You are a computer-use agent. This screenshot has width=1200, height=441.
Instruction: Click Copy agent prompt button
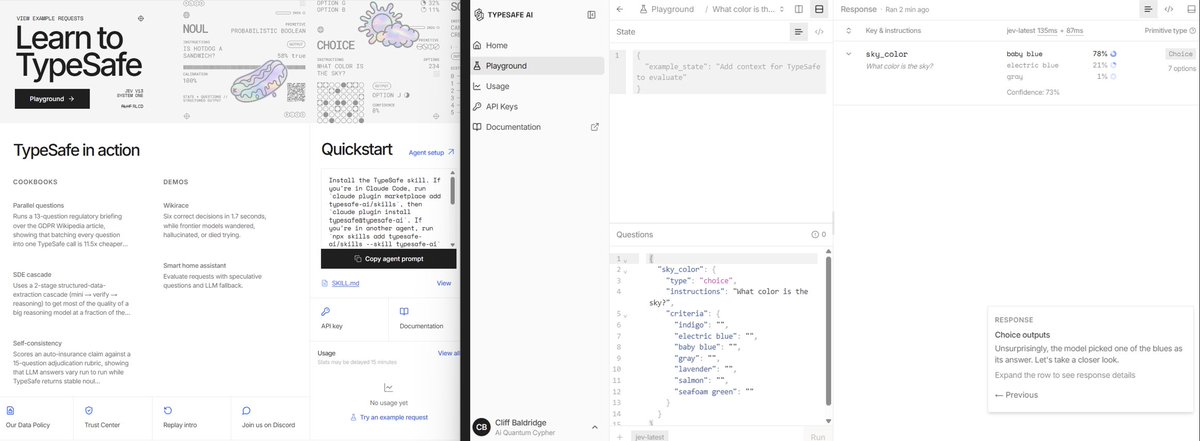click(x=389, y=259)
